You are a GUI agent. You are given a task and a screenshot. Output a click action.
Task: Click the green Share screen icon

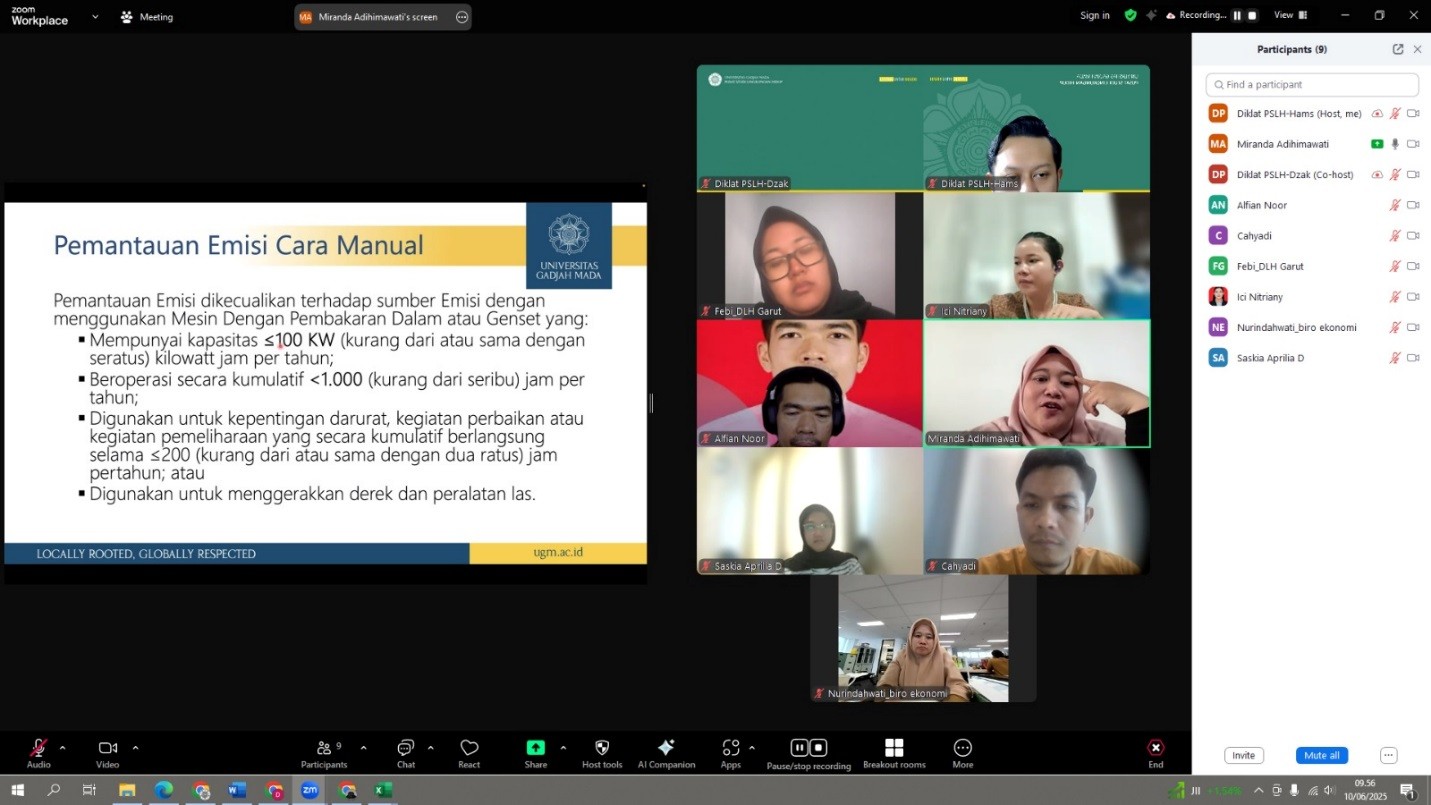[536, 748]
